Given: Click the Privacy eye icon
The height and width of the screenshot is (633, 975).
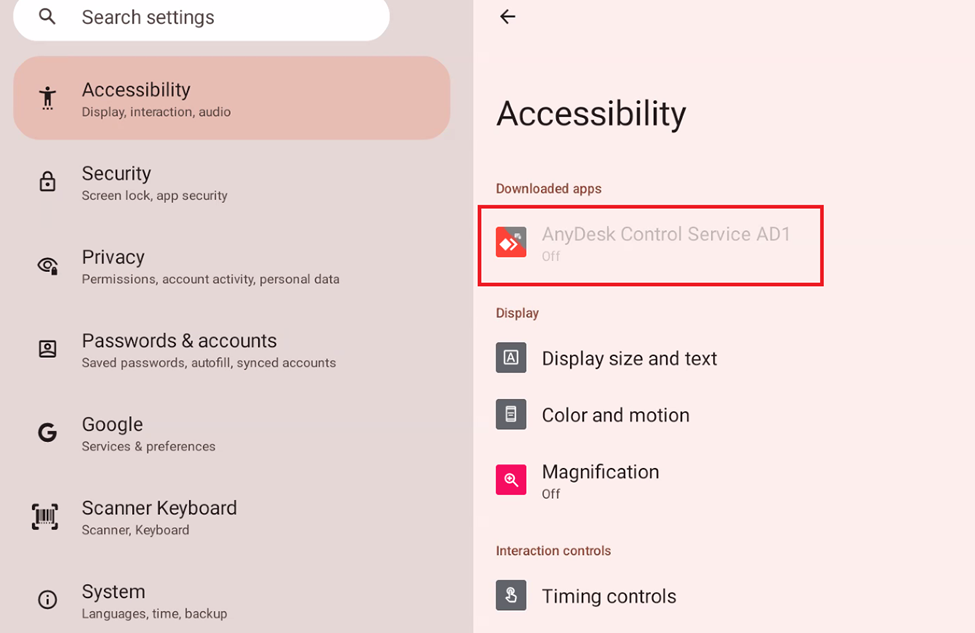Looking at the screenshot, I should tap(48, 266).
